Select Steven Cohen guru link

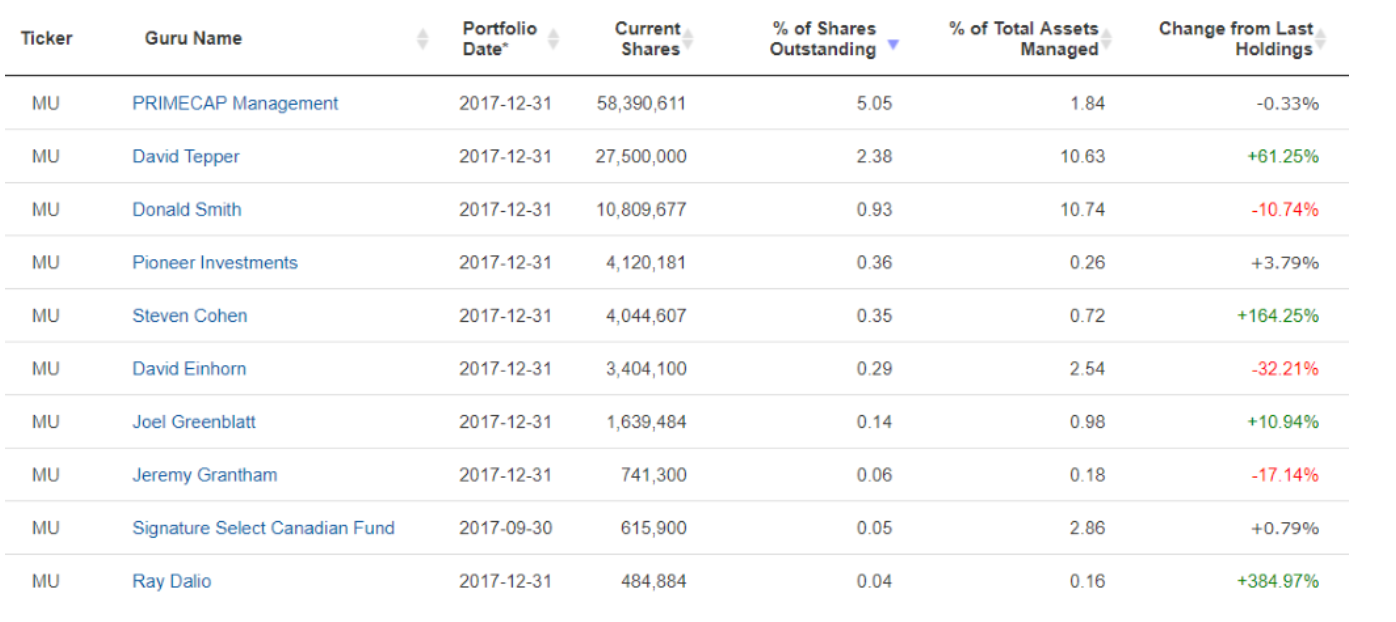(x=190, y=315)
